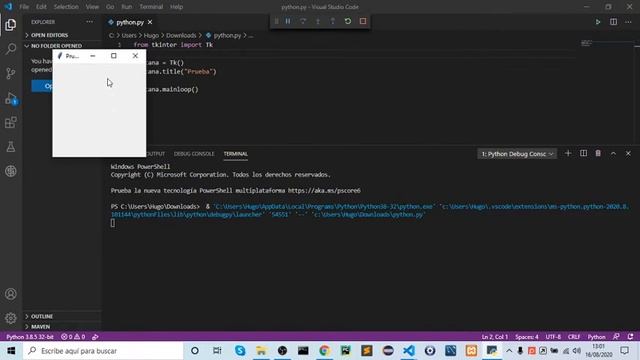Open the Extensions view
640x360 pixels.
pos(11,122)
